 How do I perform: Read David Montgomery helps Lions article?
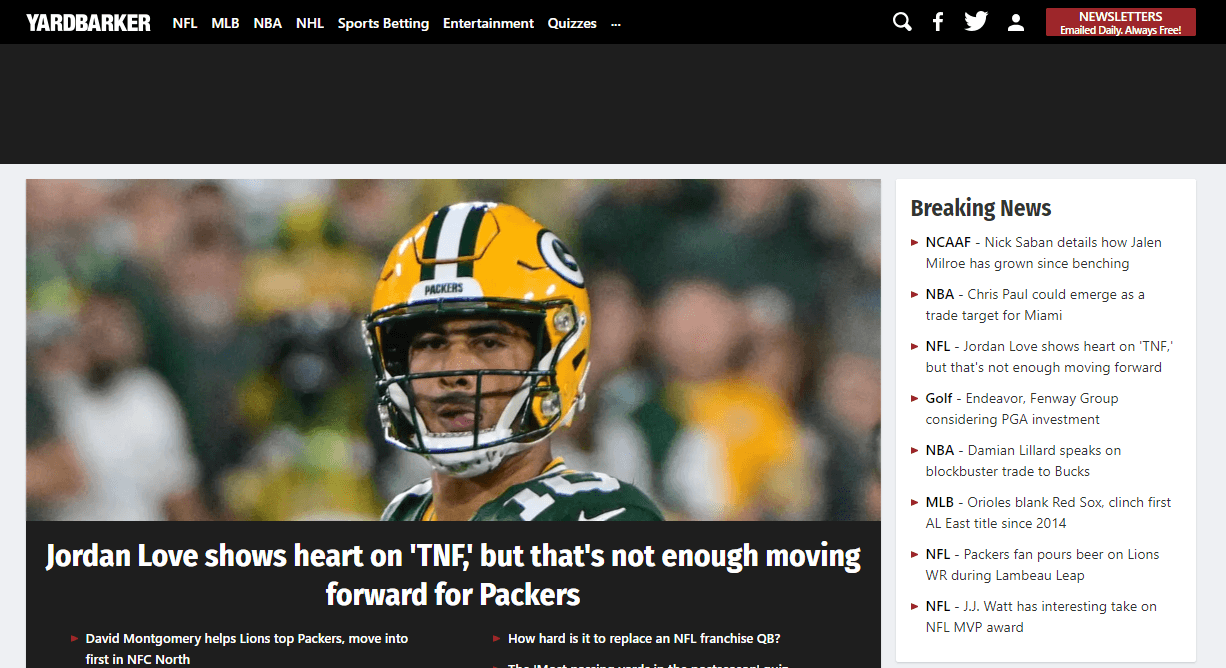pyautogui.click(x=247, y=649)
